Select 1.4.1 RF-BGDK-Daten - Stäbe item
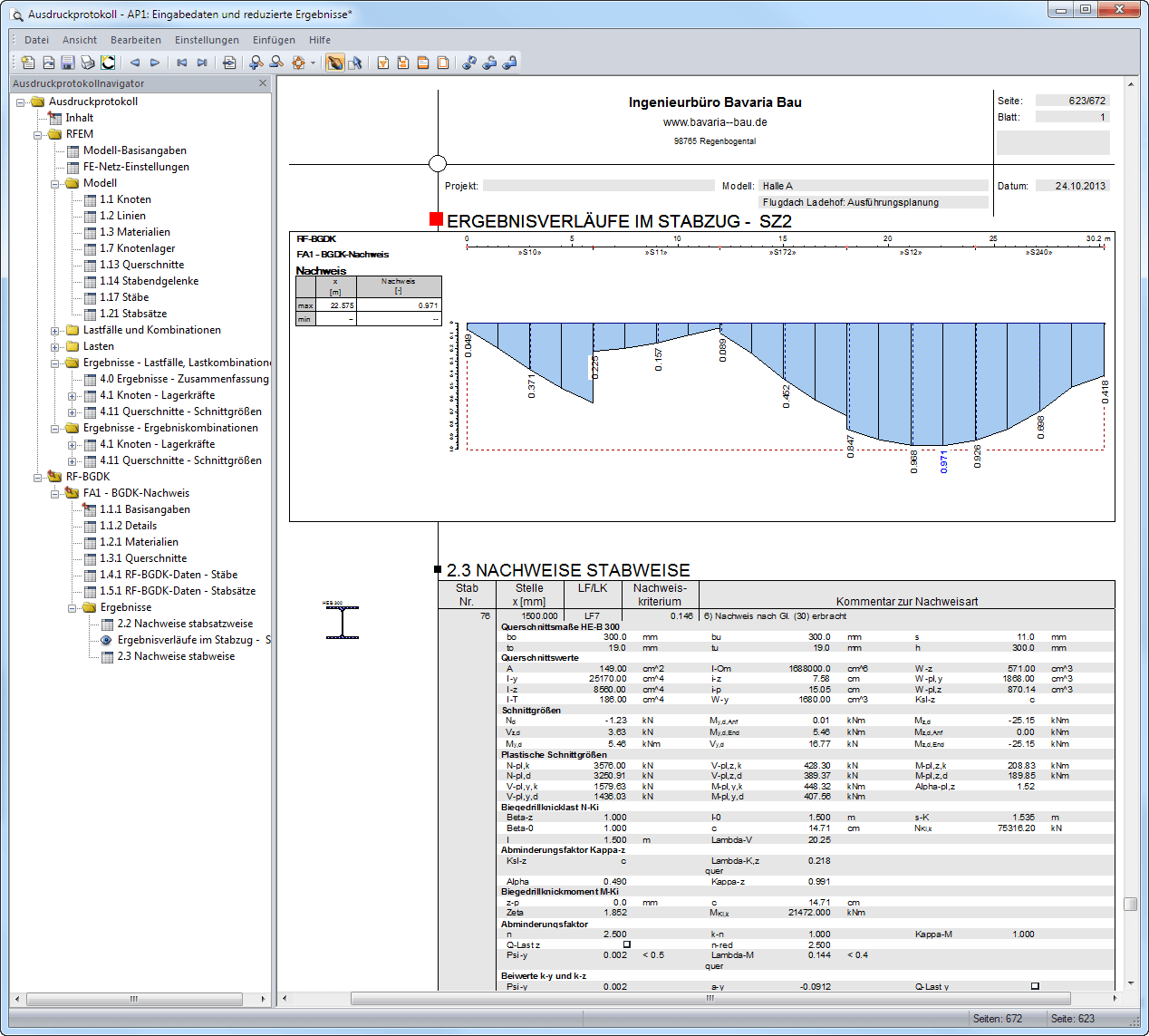Image resolution: width=1149 pixels, height=1036 pixels. (x=169, y=575)
